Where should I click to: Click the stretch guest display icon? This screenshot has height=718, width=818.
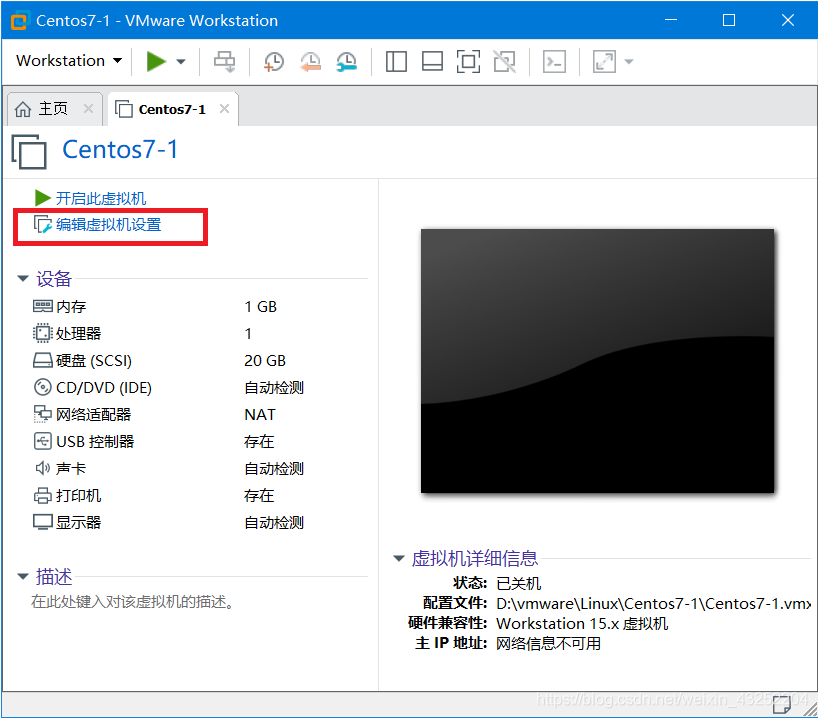coord(604,62)
